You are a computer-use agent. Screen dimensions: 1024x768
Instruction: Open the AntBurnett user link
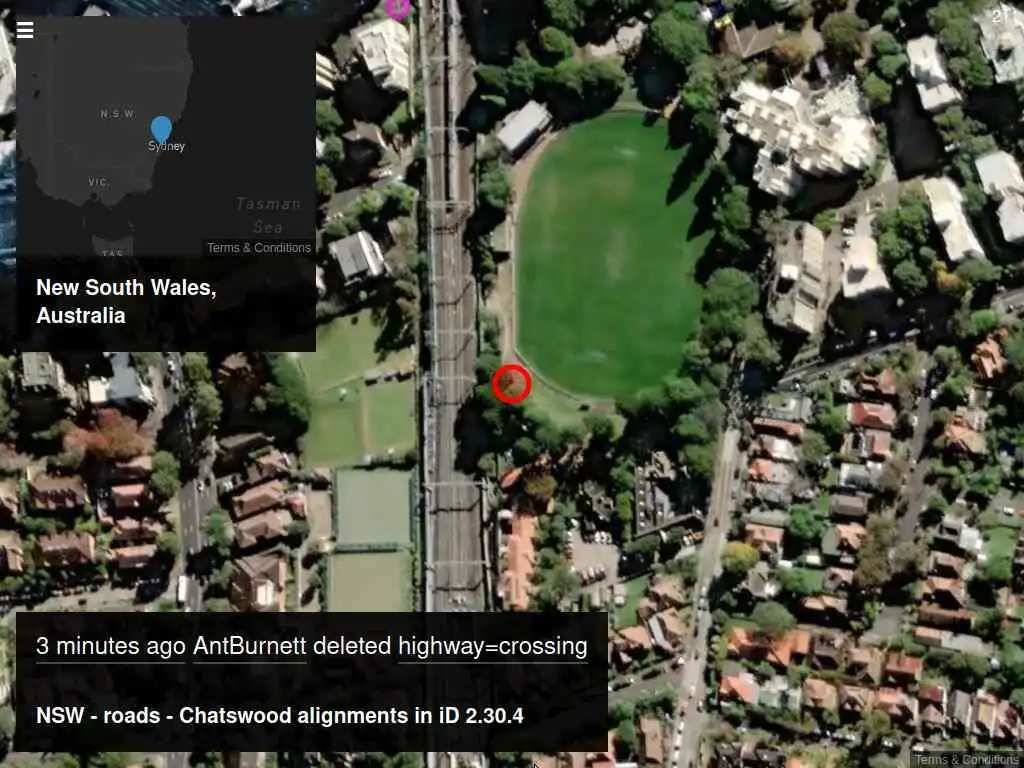point(249,646)
